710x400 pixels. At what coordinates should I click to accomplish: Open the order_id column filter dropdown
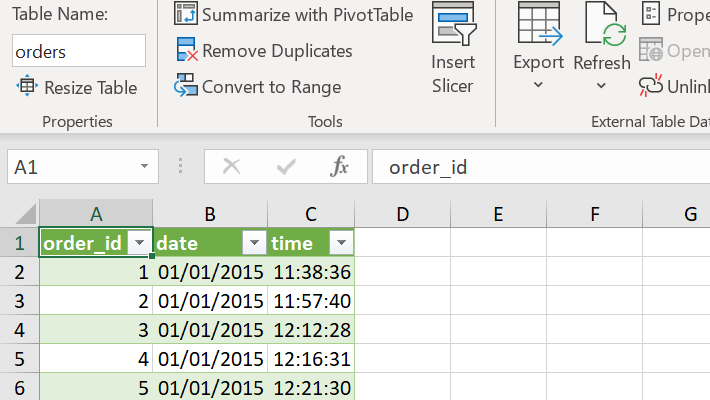[140, 244]
